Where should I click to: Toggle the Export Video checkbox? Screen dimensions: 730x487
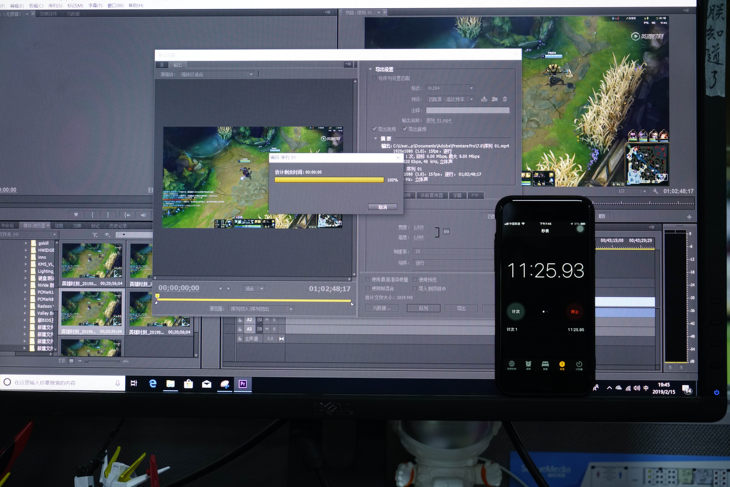374,129
